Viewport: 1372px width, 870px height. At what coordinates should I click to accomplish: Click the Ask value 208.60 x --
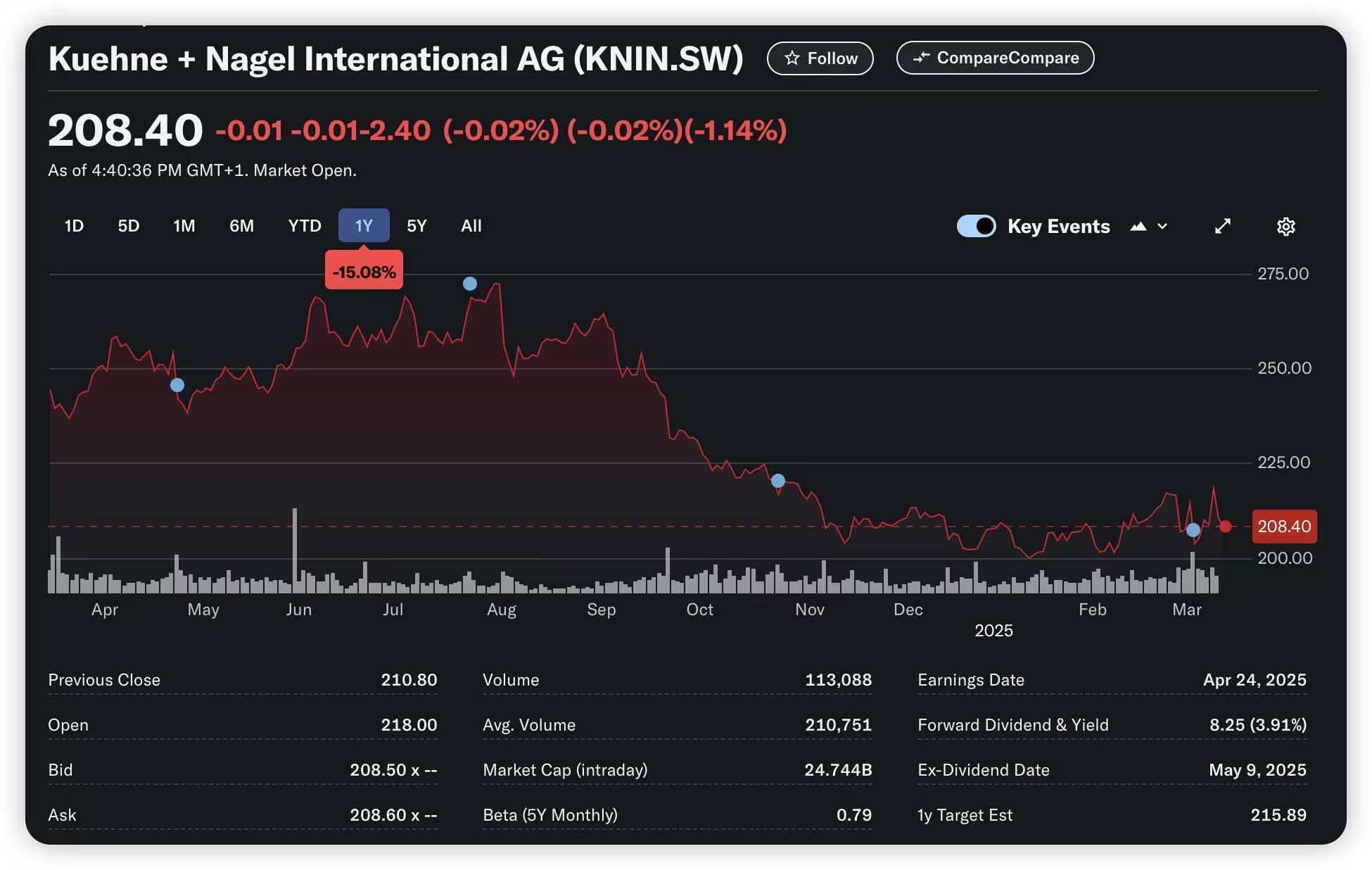(x=393, y=815)
